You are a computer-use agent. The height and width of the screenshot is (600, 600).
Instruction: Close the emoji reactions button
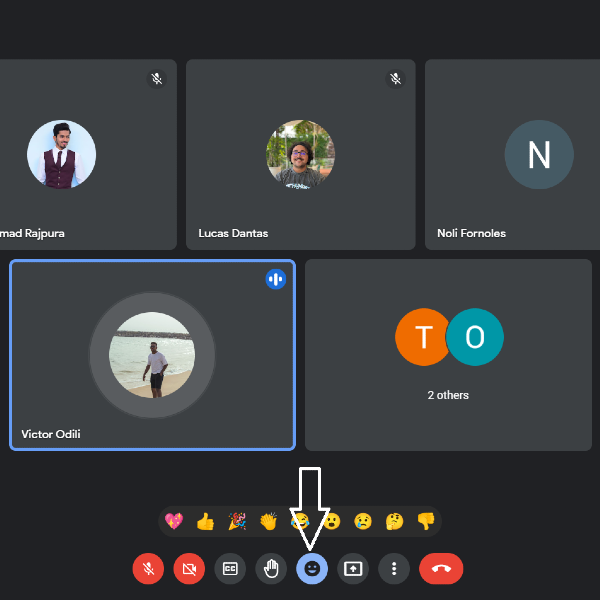pos(312,569)
